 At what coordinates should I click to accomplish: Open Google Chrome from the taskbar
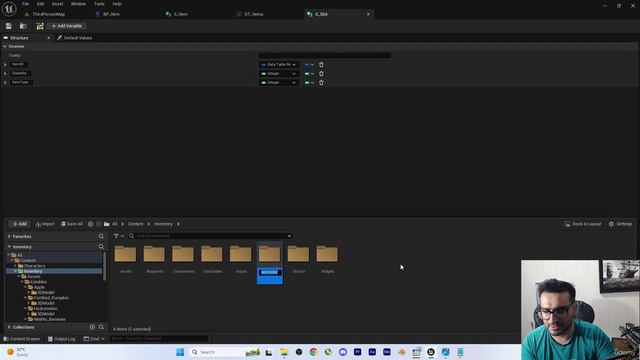(x=313, y=352)
